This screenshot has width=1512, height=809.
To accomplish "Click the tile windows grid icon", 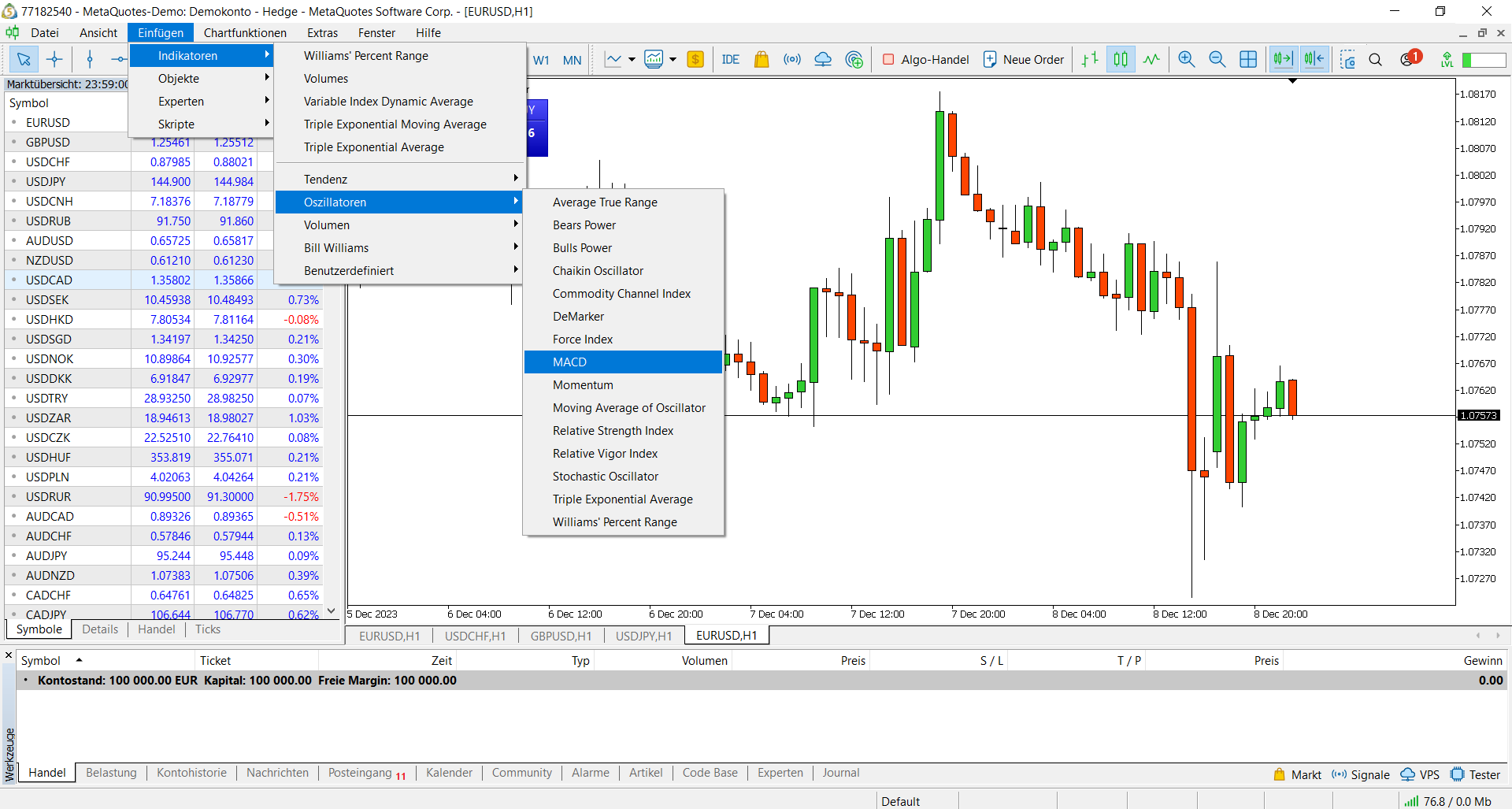I will pyautogui.click(x=1248, y=59).
